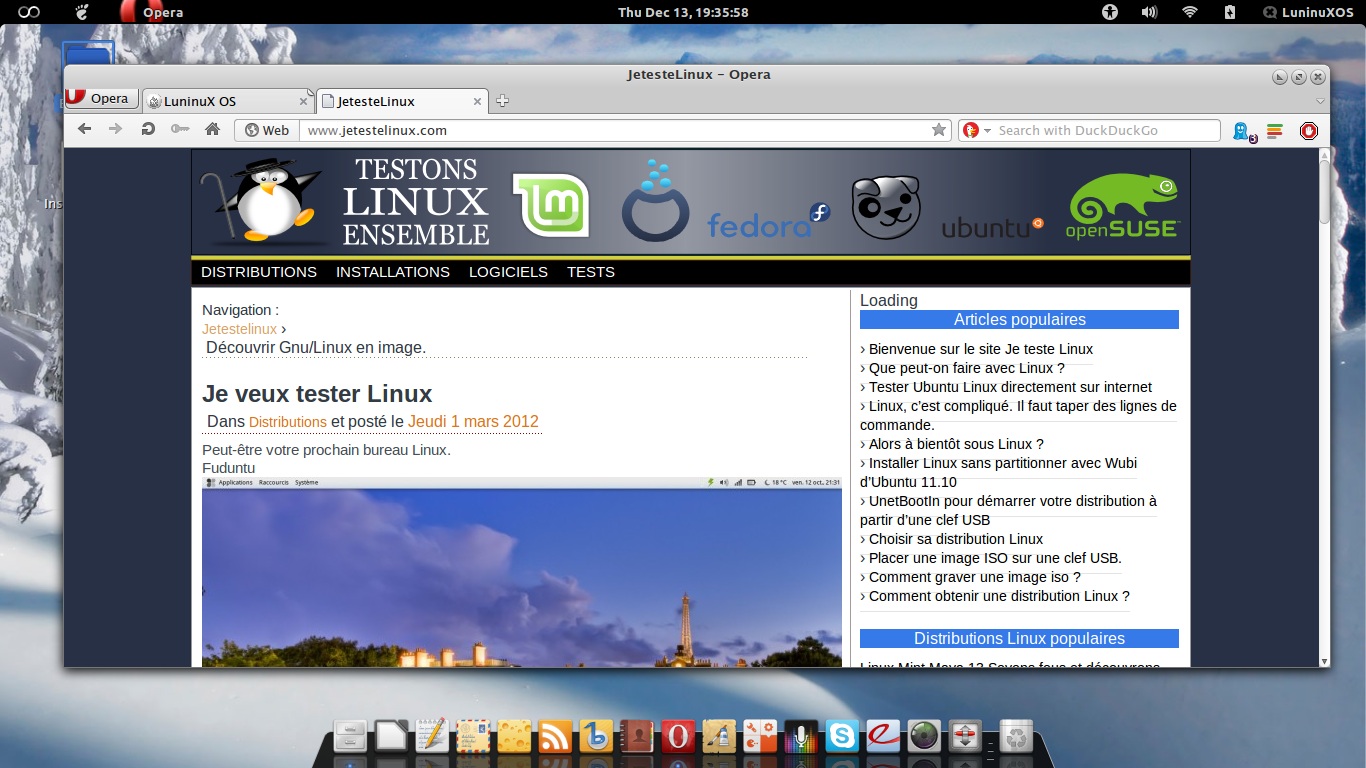Open the accessibility indicator in top panel

tap(1109, 12)
